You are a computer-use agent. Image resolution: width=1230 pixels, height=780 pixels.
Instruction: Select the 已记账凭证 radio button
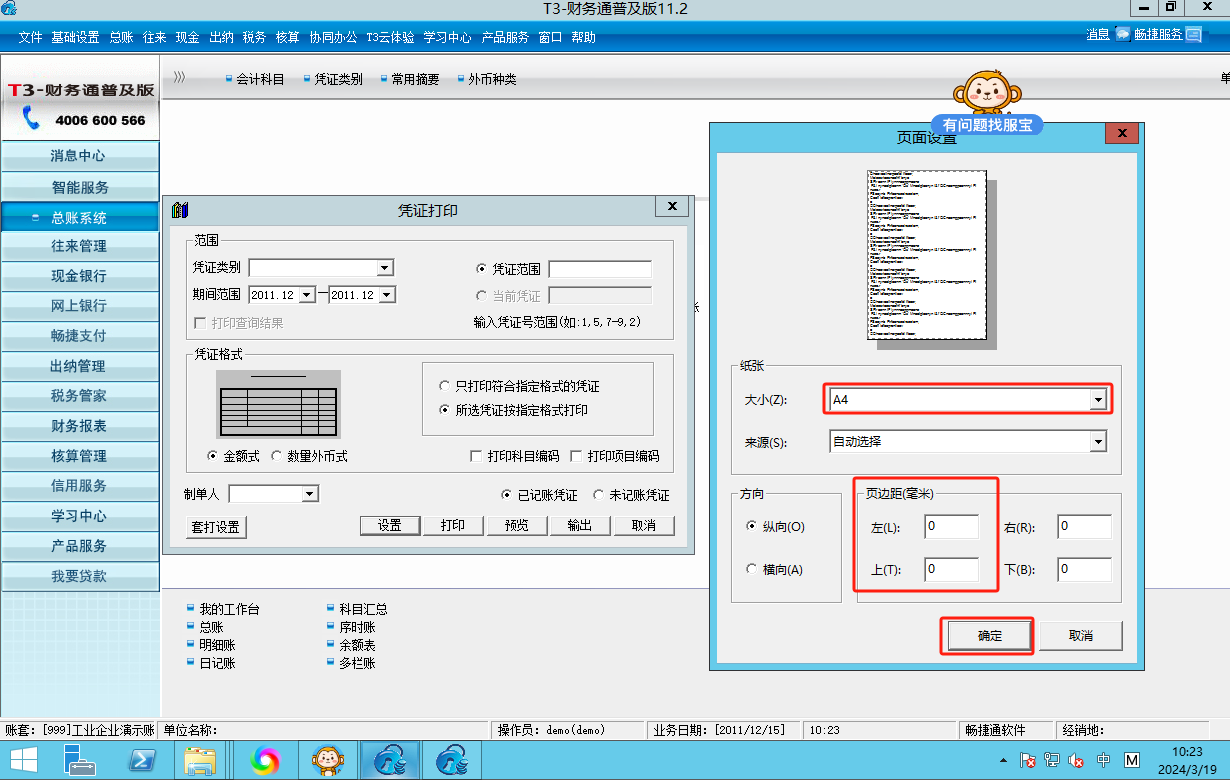(507, 495)
